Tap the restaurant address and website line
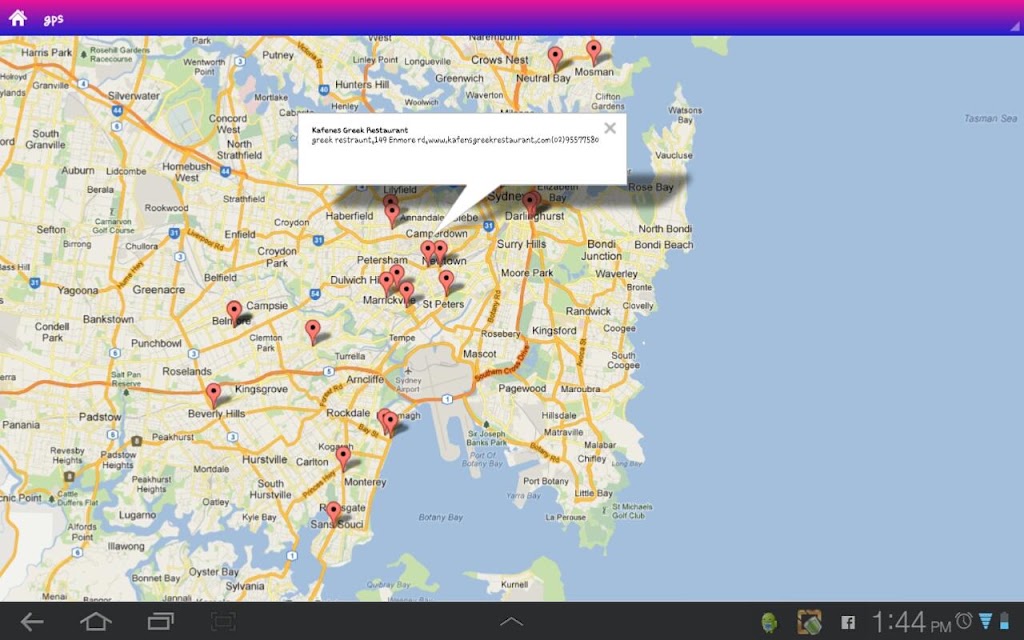1024x640 pixels. pyautogui.click(x=455, y=140)
